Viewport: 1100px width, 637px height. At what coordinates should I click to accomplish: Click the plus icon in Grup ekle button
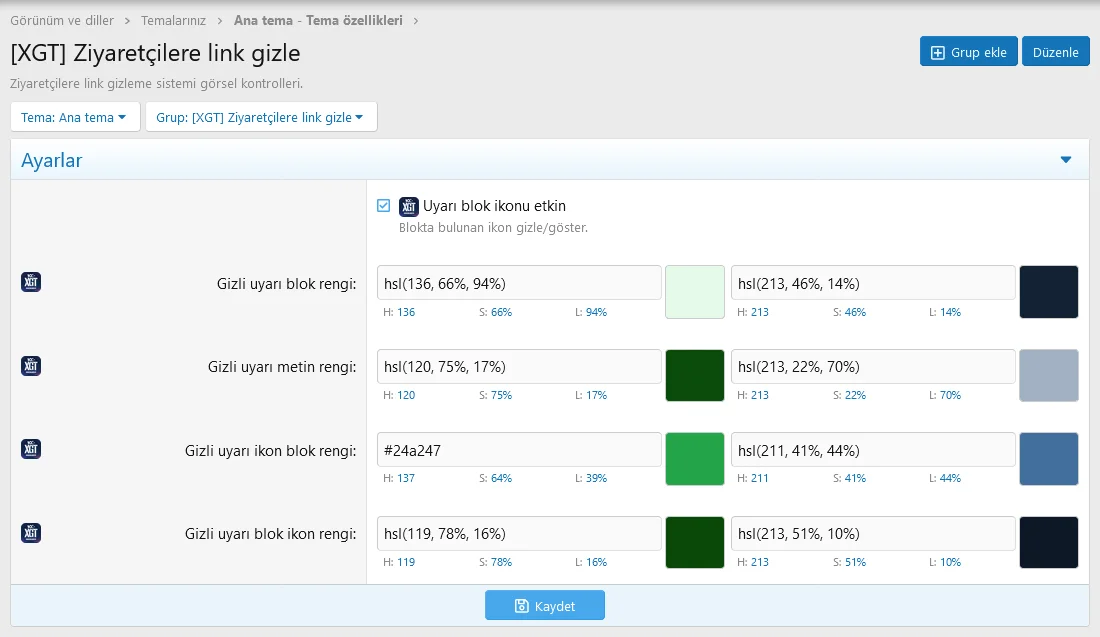pos(938,52)
